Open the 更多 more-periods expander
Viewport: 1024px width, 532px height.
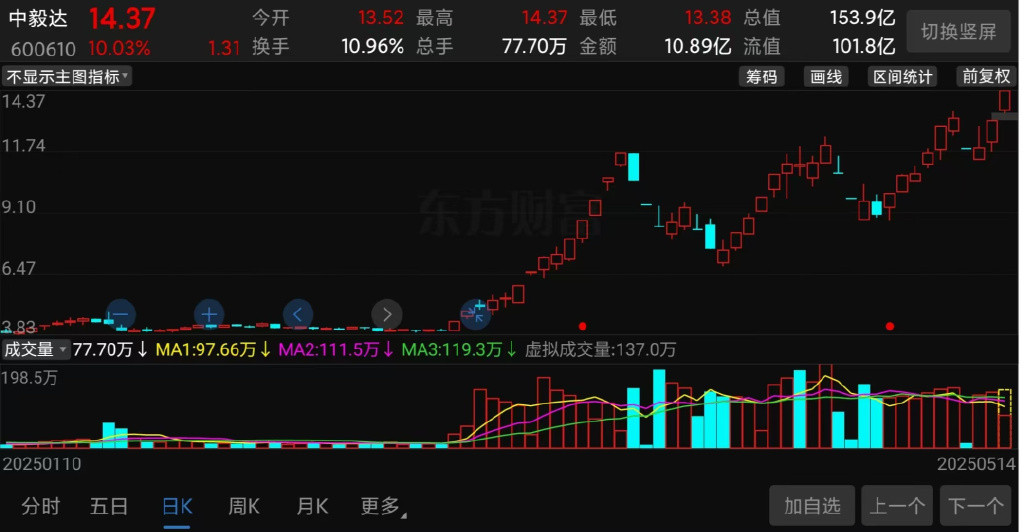pyautogui.click(x=383, y=506)
